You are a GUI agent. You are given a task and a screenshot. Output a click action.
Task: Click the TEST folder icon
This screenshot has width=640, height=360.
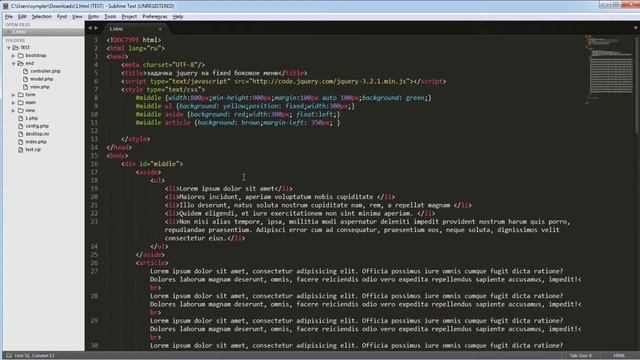click(16, 48)
